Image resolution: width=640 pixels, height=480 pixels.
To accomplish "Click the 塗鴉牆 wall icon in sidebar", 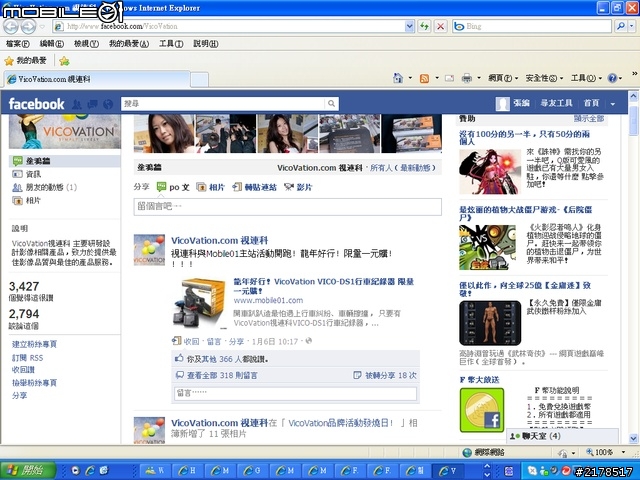I will pyautogui.click(x=18, y=161).
